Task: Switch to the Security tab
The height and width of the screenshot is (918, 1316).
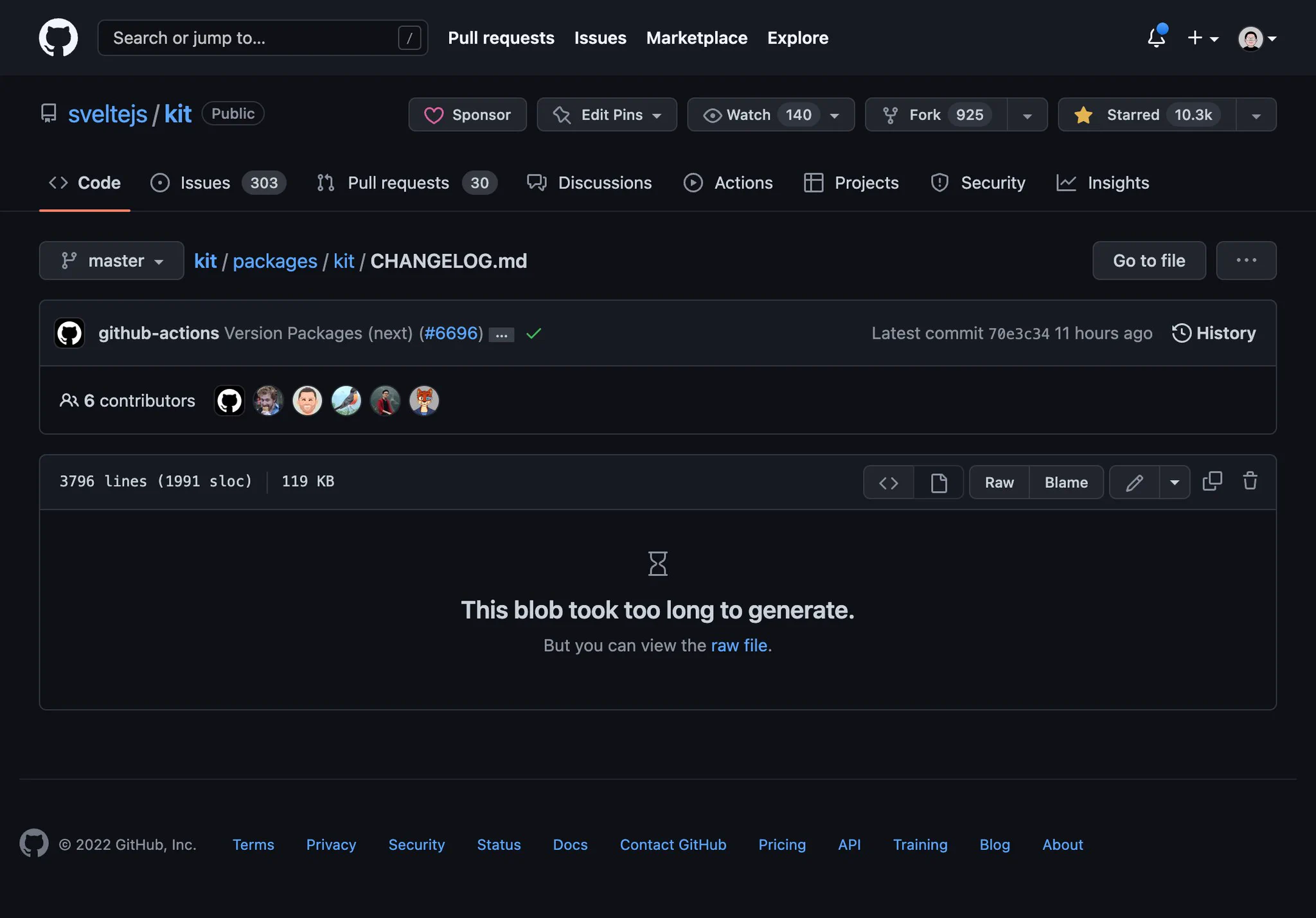Action: [977, 183]
